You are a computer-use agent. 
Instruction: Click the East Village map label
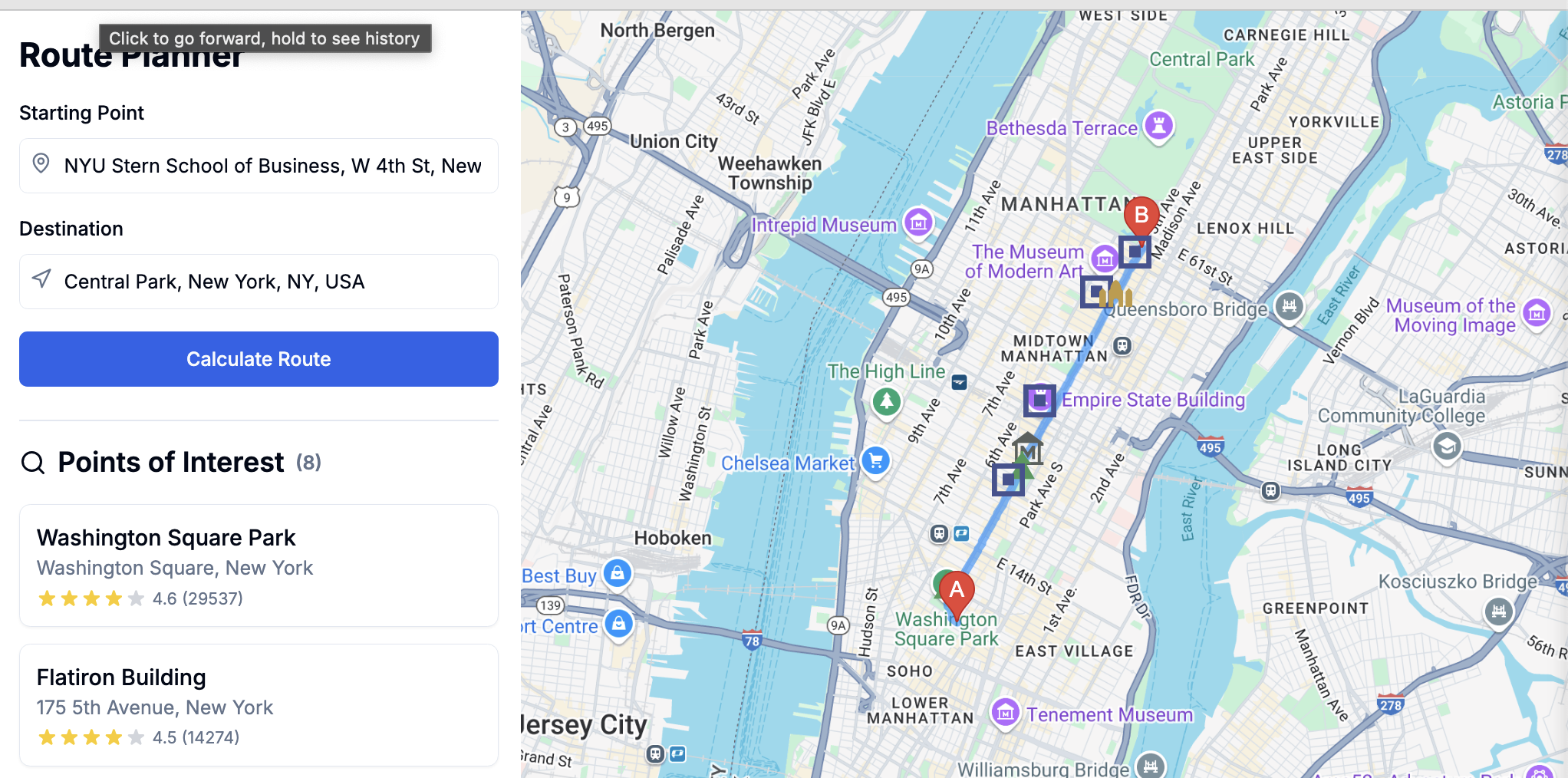click(x=1074, y=651)
